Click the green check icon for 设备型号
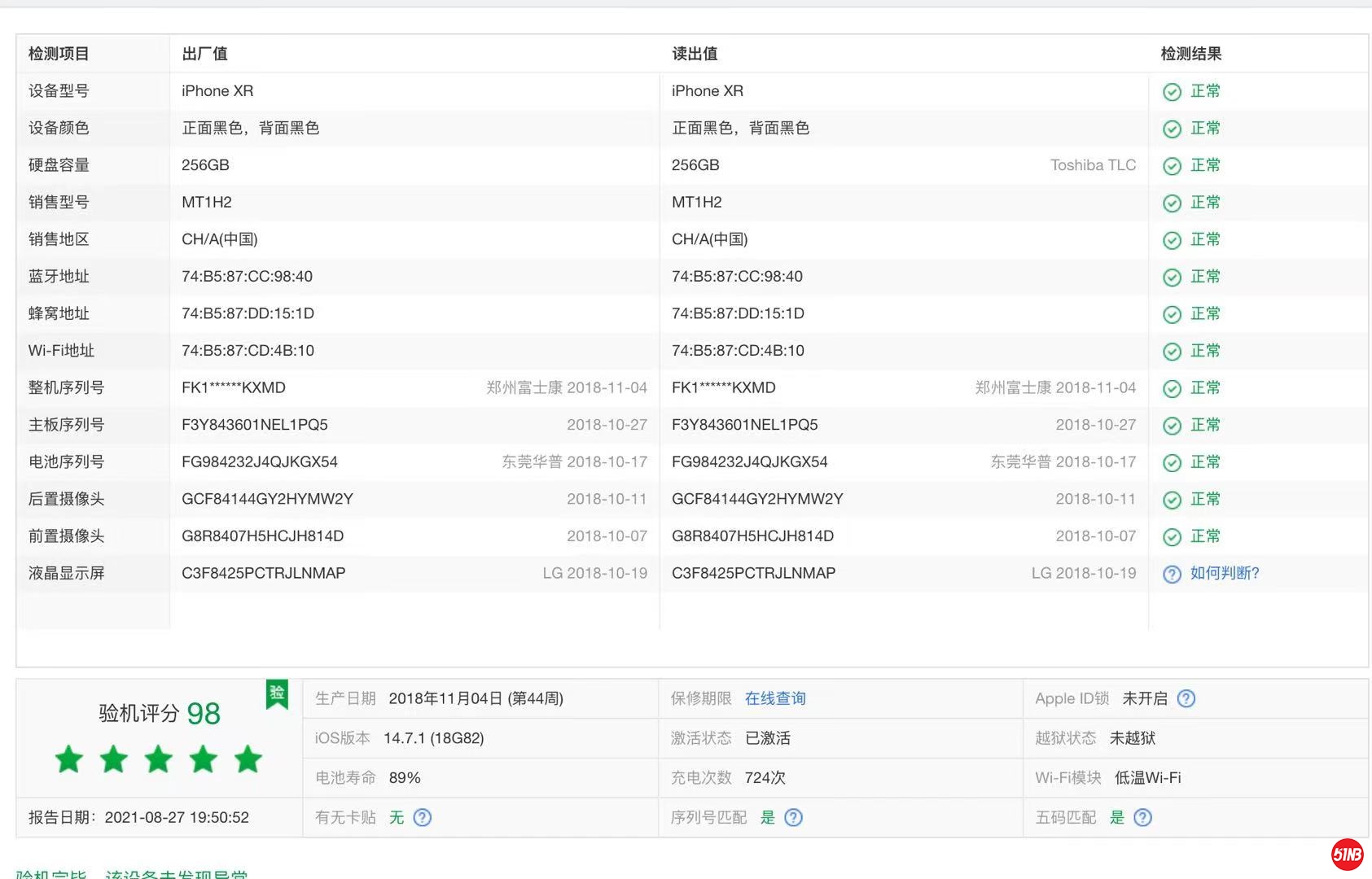1372x879 pixels. [x=1172, y=92]
